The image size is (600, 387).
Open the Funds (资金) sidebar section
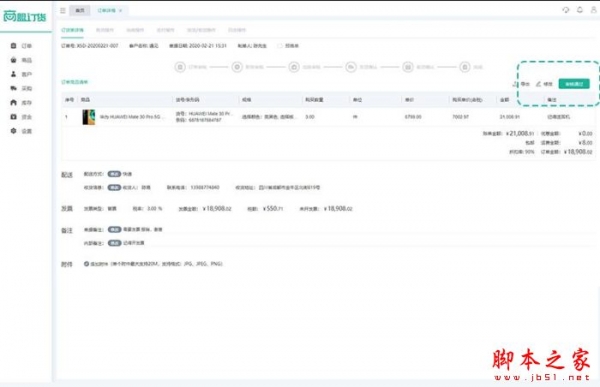(x=21, y=116)
